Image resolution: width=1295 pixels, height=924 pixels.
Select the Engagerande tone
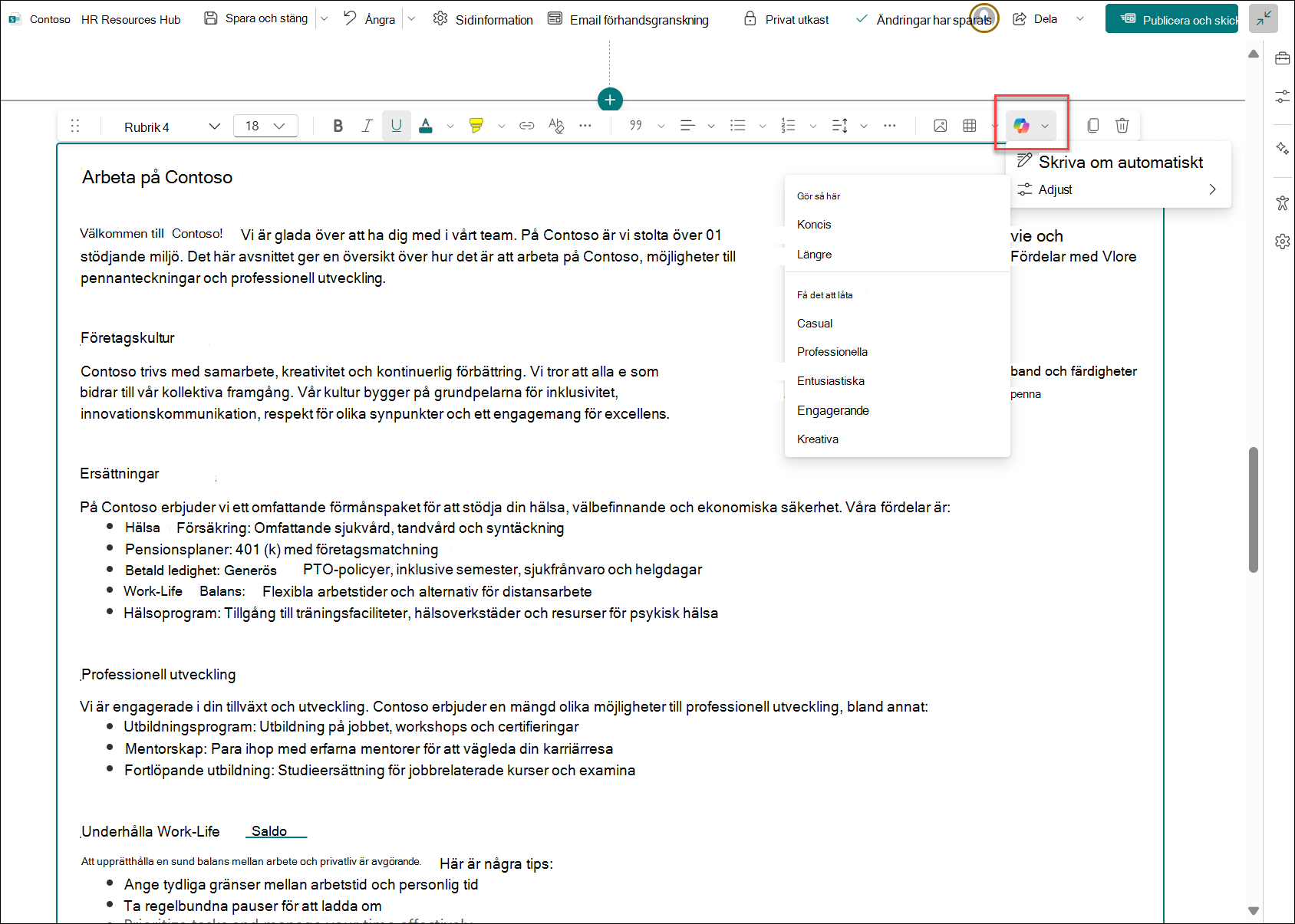coord(897,411)
